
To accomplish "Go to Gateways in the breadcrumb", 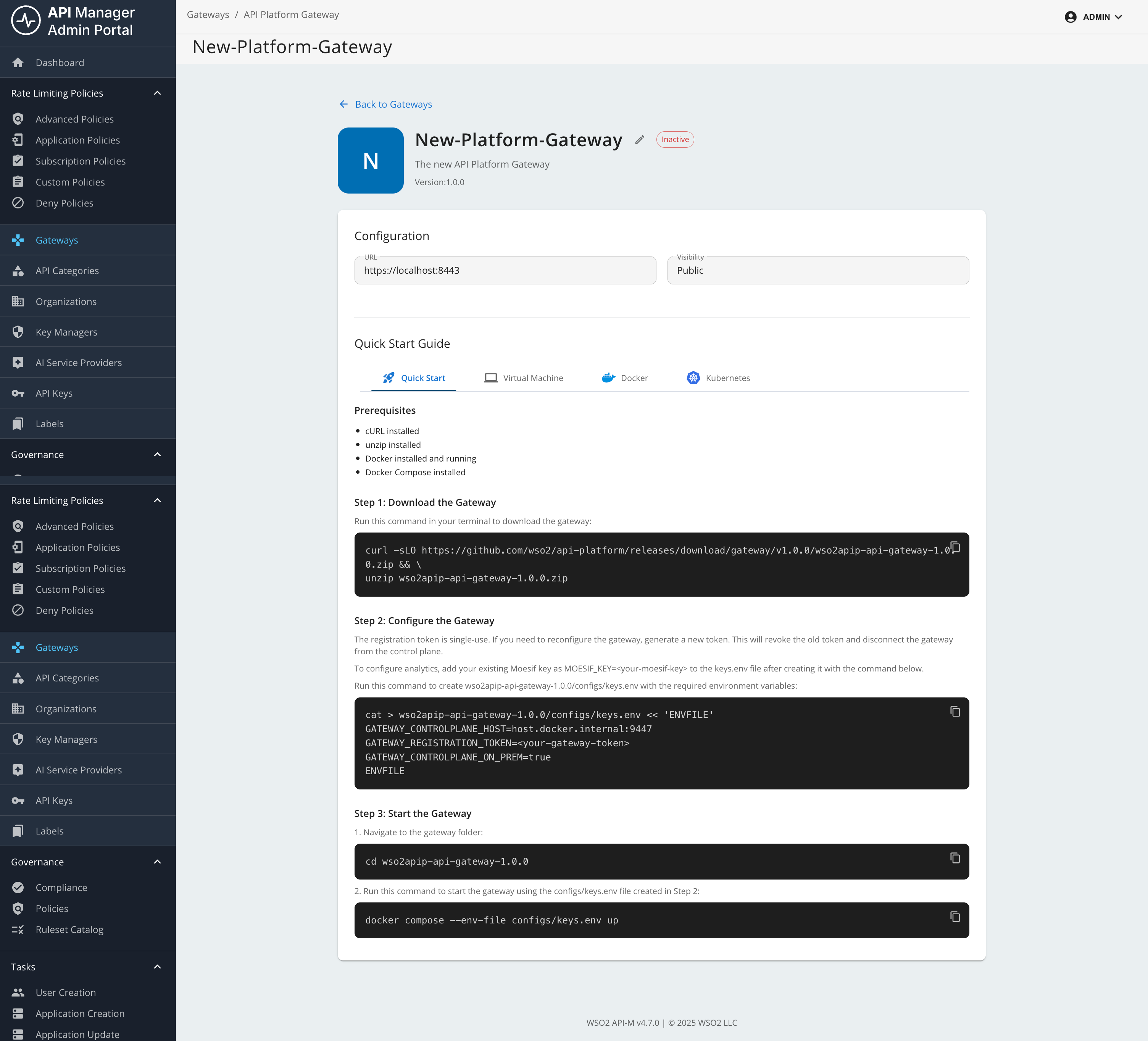I will [x=208, y=15].
